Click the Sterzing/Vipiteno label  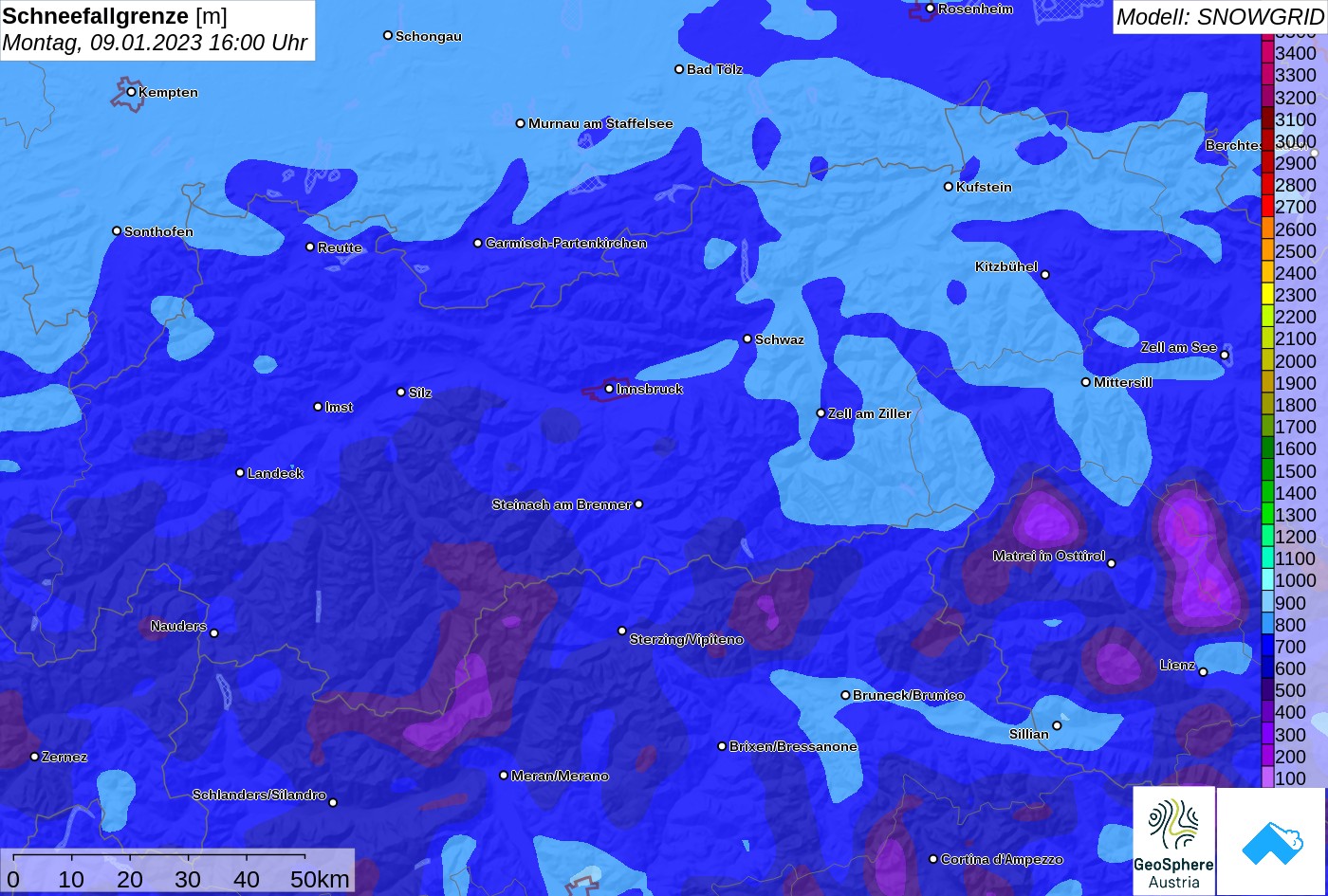click(x=687, y=640)
